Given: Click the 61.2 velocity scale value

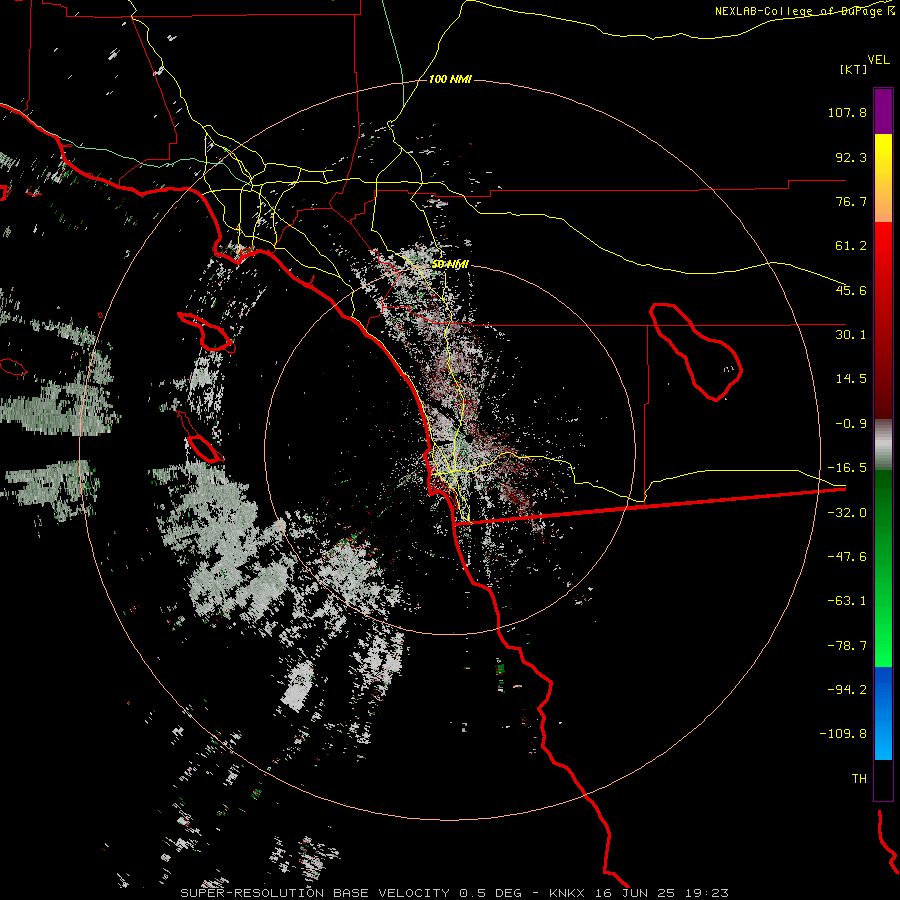Looking at the screenshot, I should point(851,246).
